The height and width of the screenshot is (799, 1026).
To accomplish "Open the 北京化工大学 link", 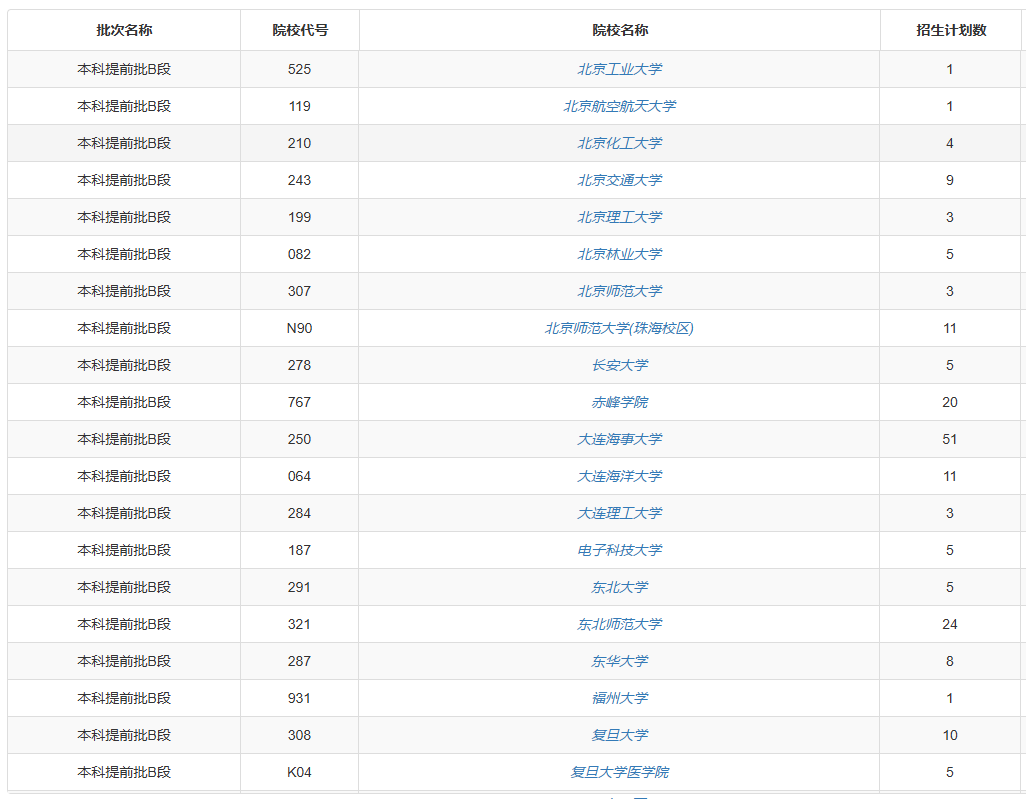I will (x=620, y=143).
